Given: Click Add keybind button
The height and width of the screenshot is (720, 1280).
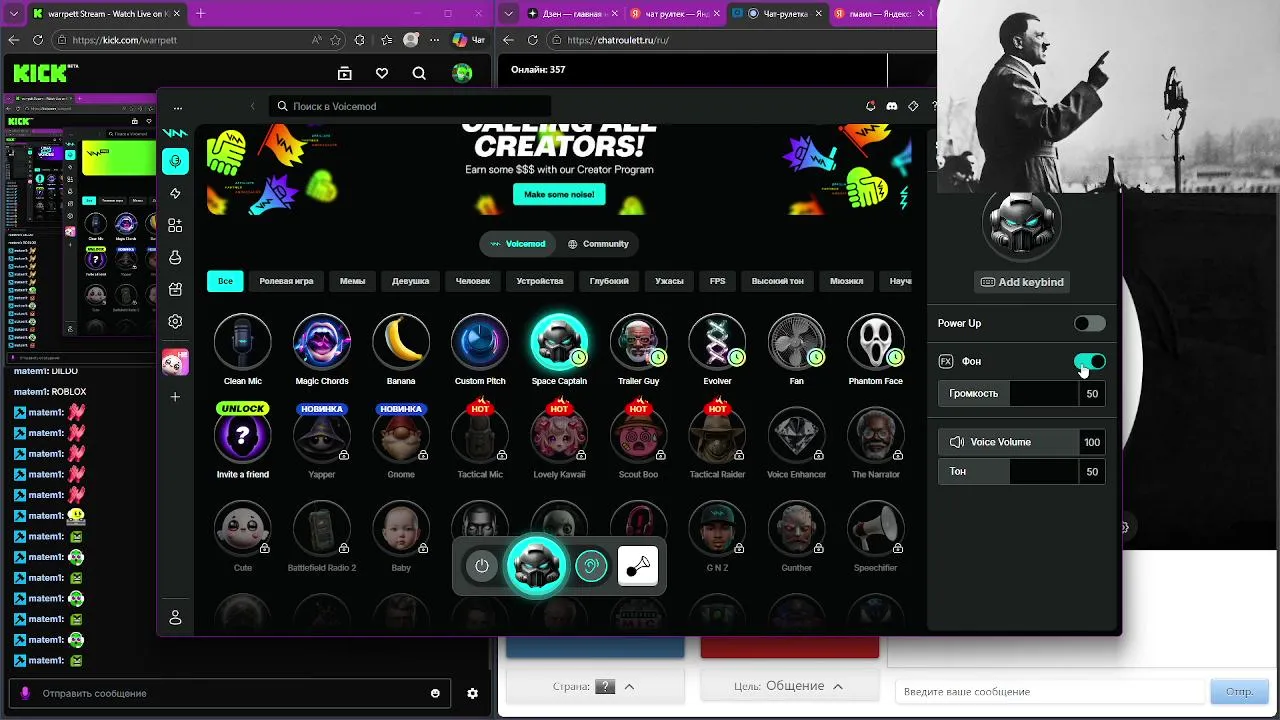Looking at the screenshot, I should (x=1022, y=282).
